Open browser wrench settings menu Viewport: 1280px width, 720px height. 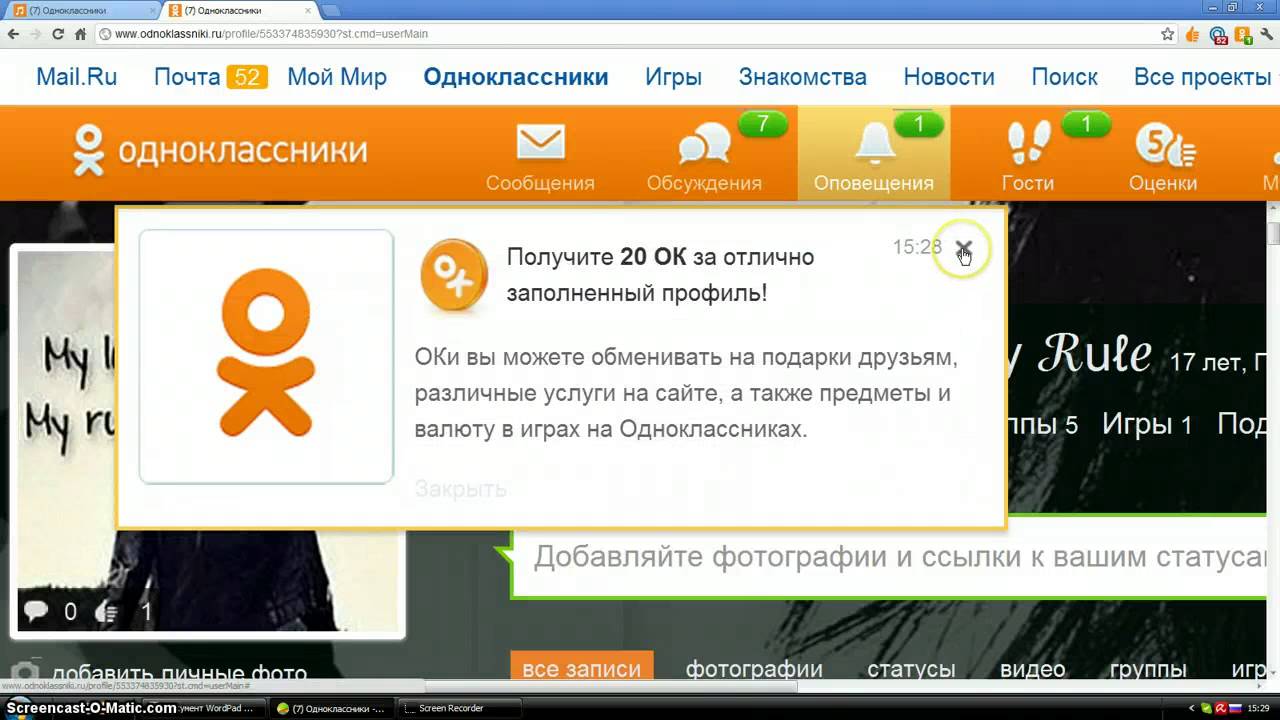click(1267, 34)
